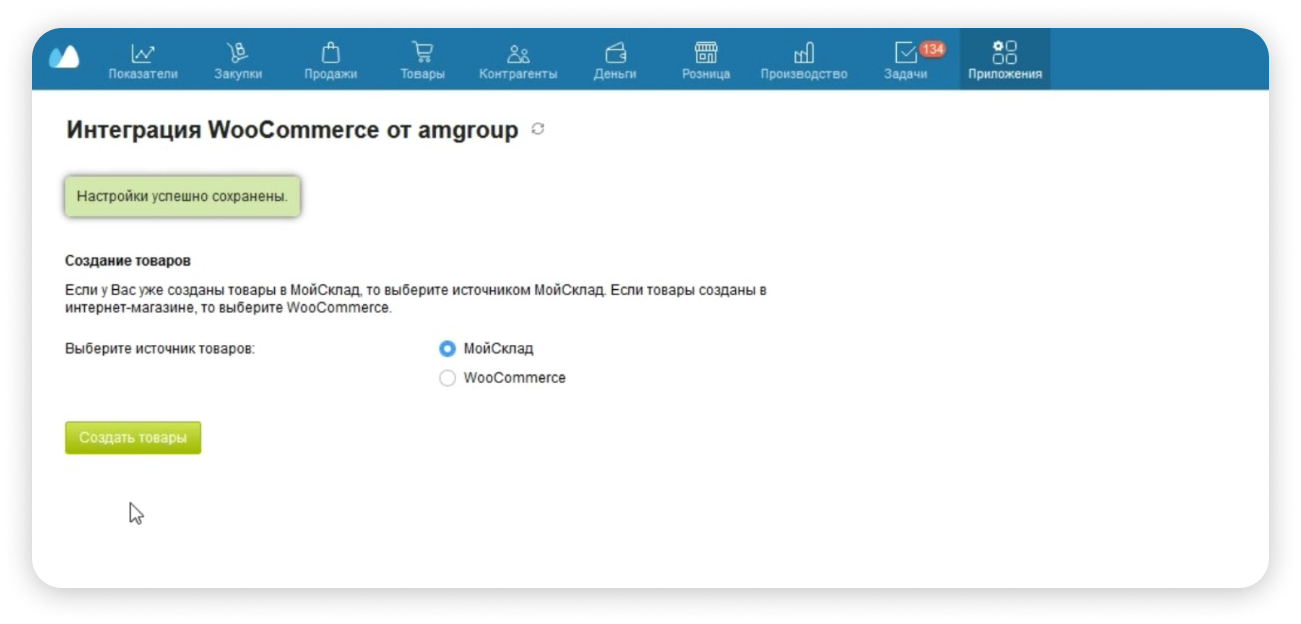Click the Создать товары button
The image size is (1301, 624).
point(133,438)
